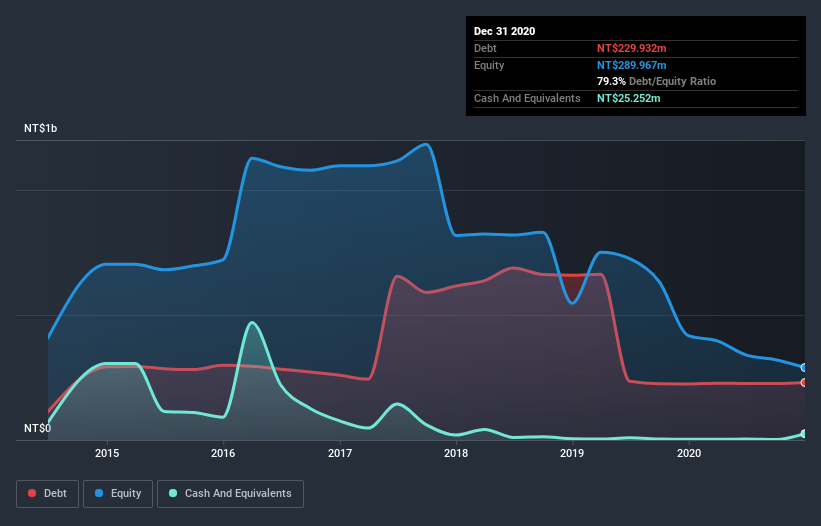
Task: Click the NT$289.967m equity value
Action: (x=631, y=65)
